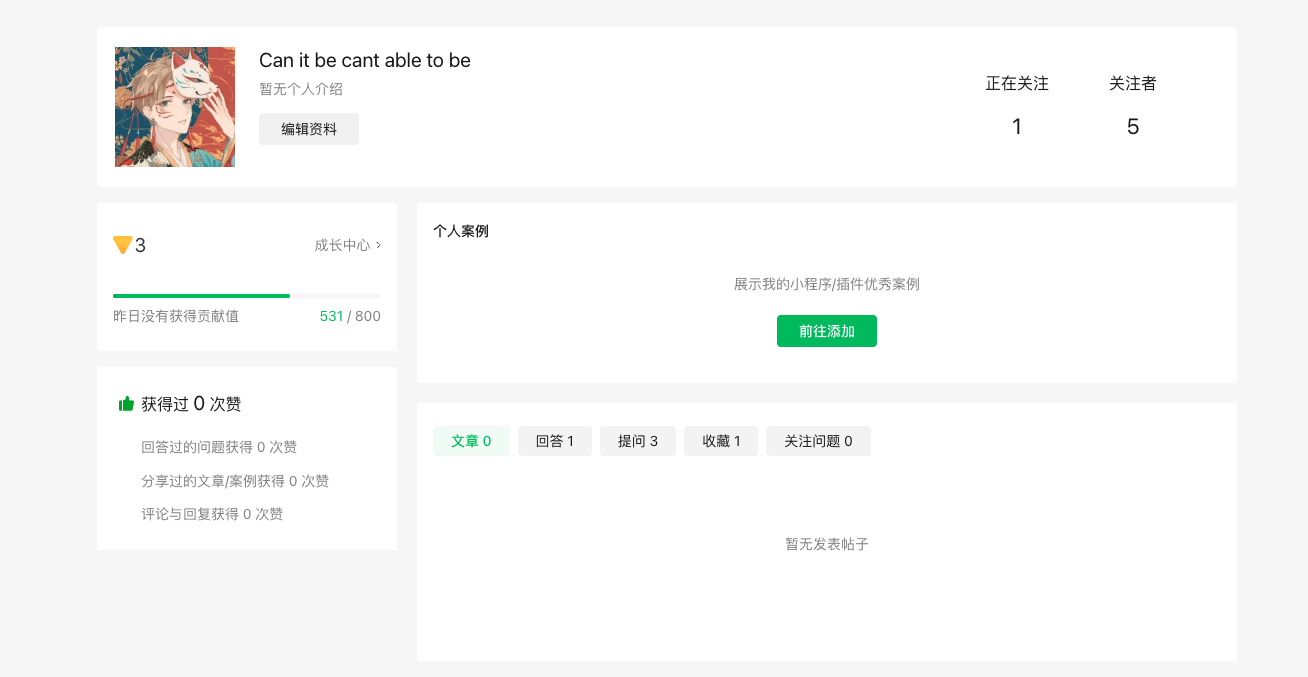
Task: Click 展示我的小程序/插件优秀案例 text
Action: 827,284
